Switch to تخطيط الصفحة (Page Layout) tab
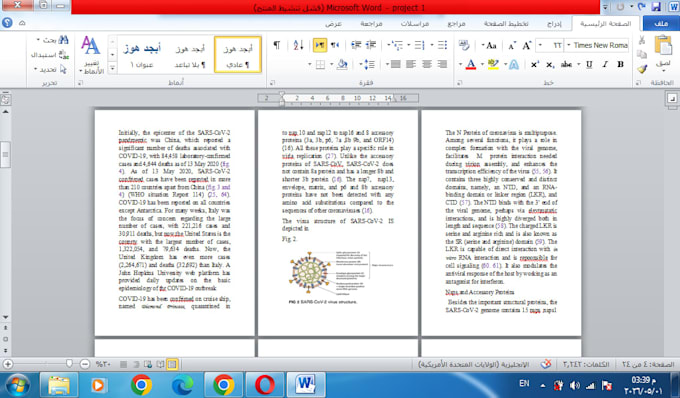 [506, 23]
